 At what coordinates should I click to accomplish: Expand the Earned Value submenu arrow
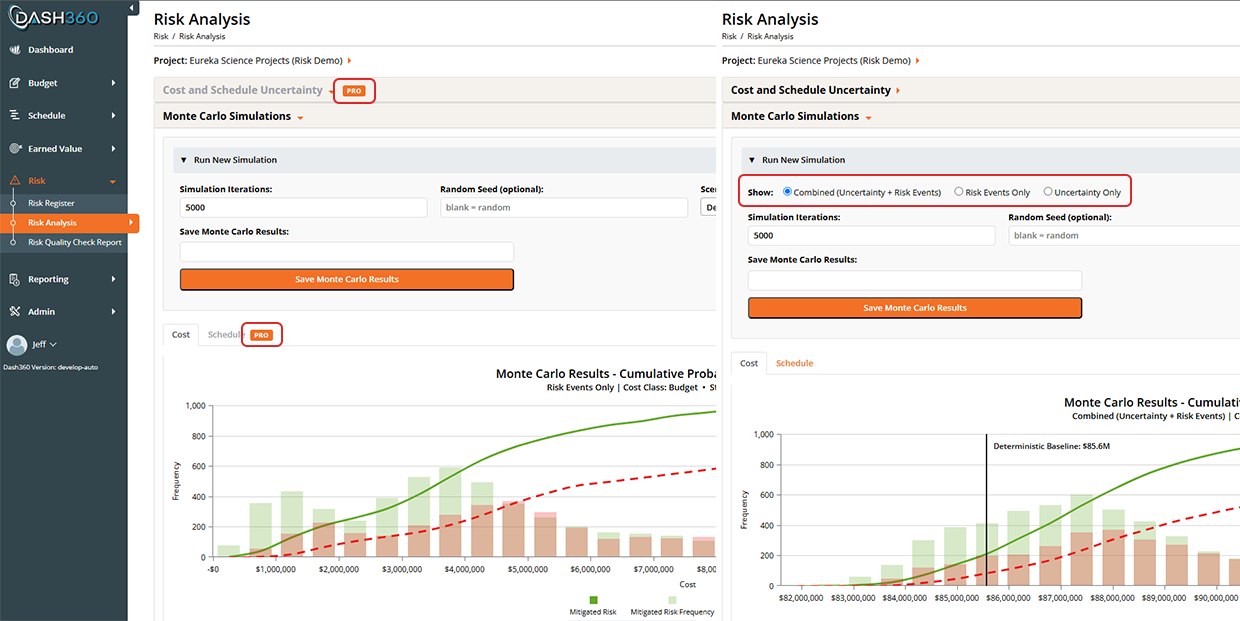pyautogui.click(x=114, y=148)
